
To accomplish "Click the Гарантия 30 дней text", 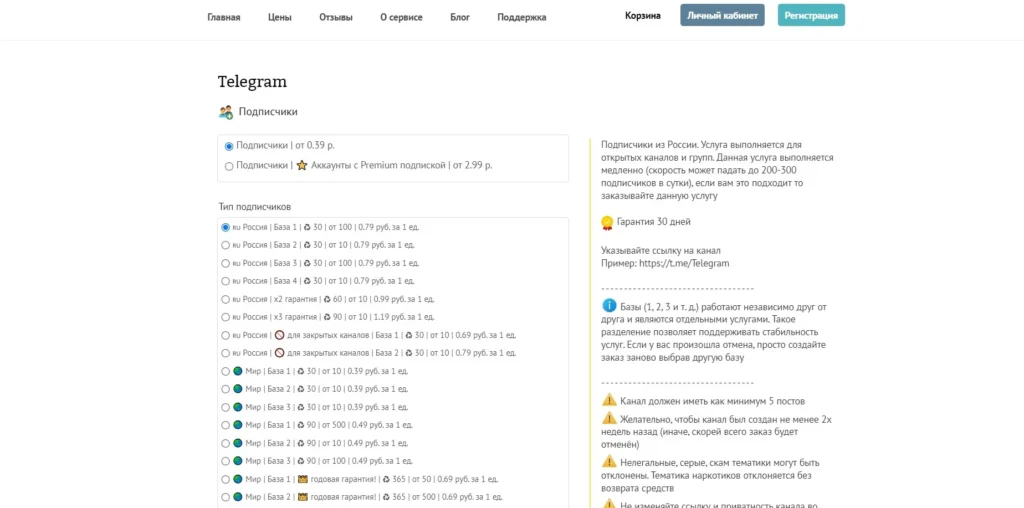I will [653, 222].
